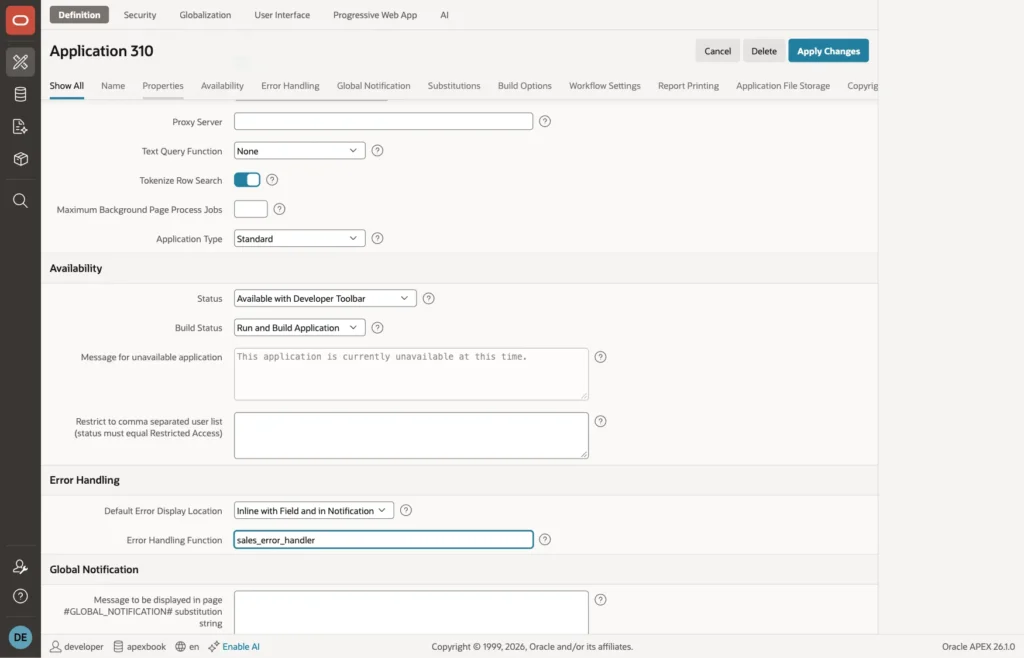Select Availability section tab
1024x658 pixels.
coord(222,86)
